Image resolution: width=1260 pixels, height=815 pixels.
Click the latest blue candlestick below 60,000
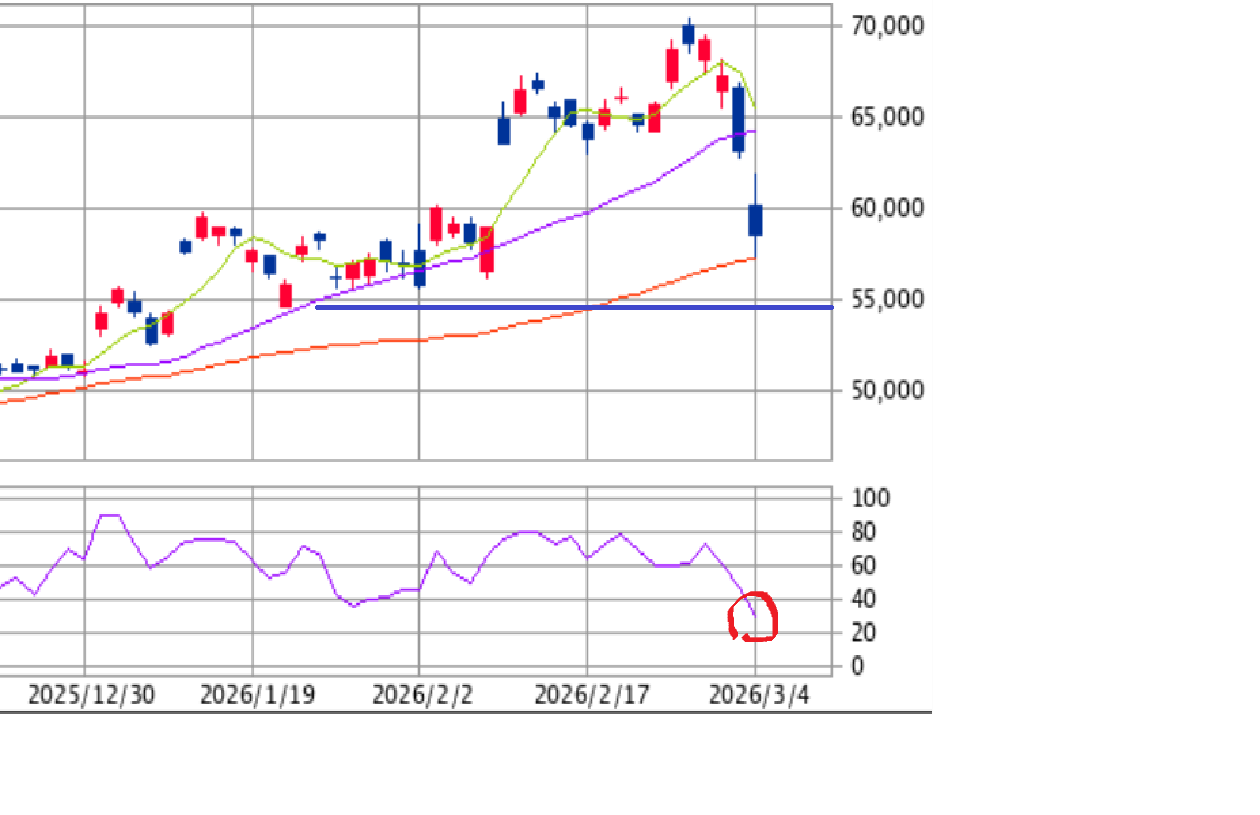click(x=755, y=220)
